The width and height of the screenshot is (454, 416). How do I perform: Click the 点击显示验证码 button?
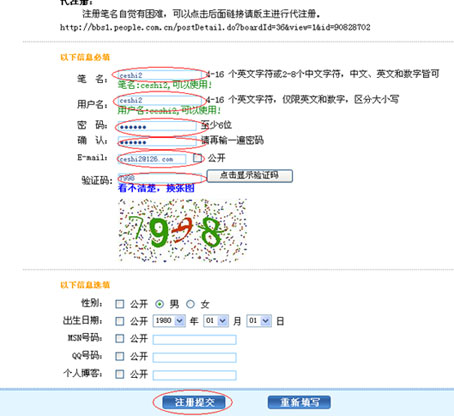[250, 176]
